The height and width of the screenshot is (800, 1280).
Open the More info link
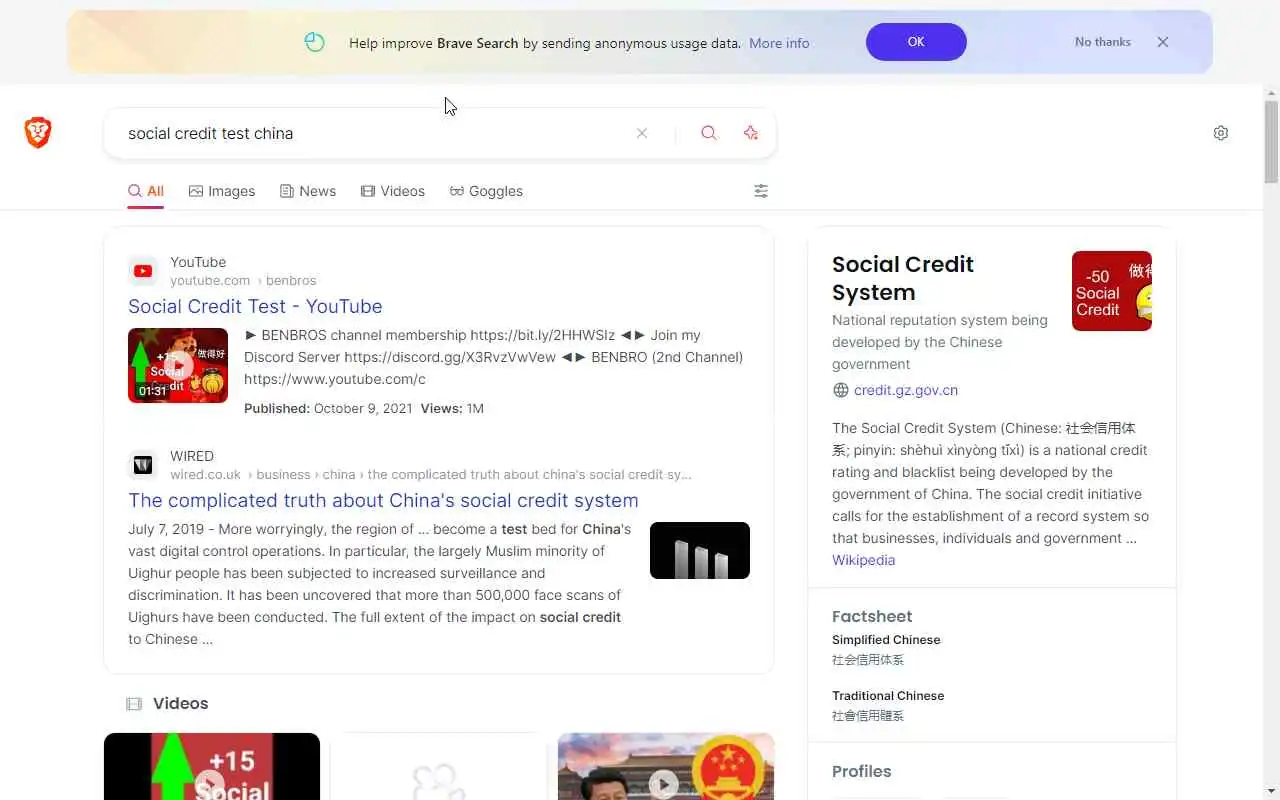(x=779, y=43)
